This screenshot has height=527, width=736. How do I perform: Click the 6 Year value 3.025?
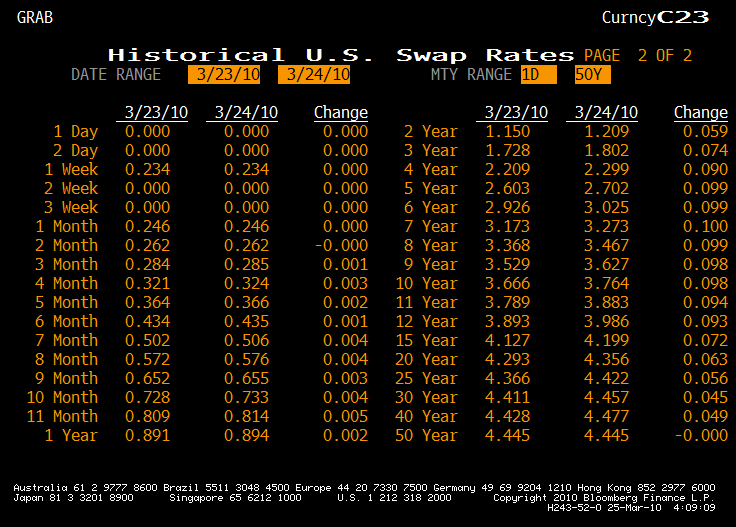(606, 207)
